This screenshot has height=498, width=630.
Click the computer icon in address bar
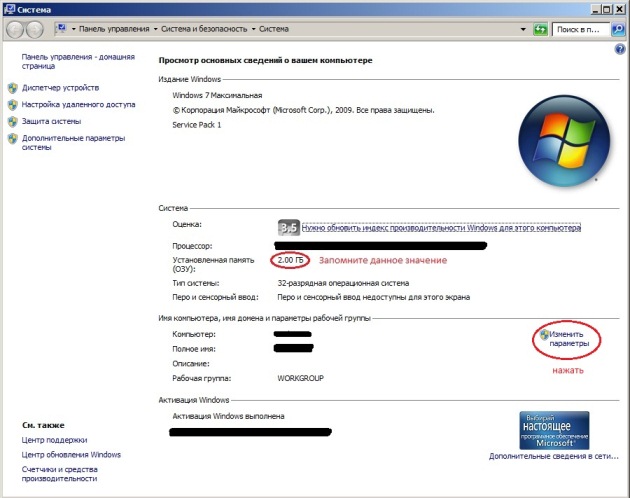point(61,29)
